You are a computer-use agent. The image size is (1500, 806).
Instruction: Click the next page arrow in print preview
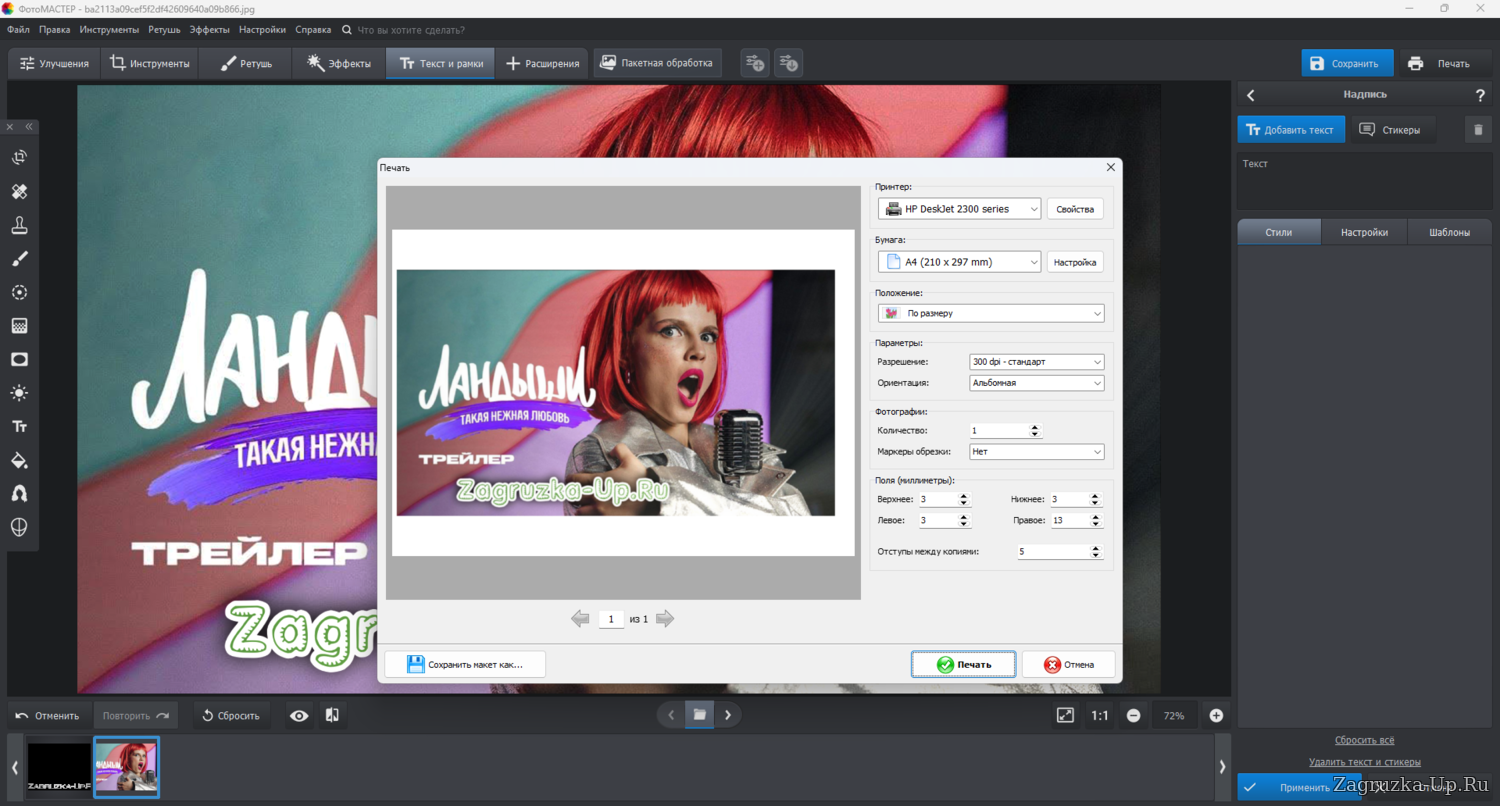pyautogui.click(x=665, y=619)
